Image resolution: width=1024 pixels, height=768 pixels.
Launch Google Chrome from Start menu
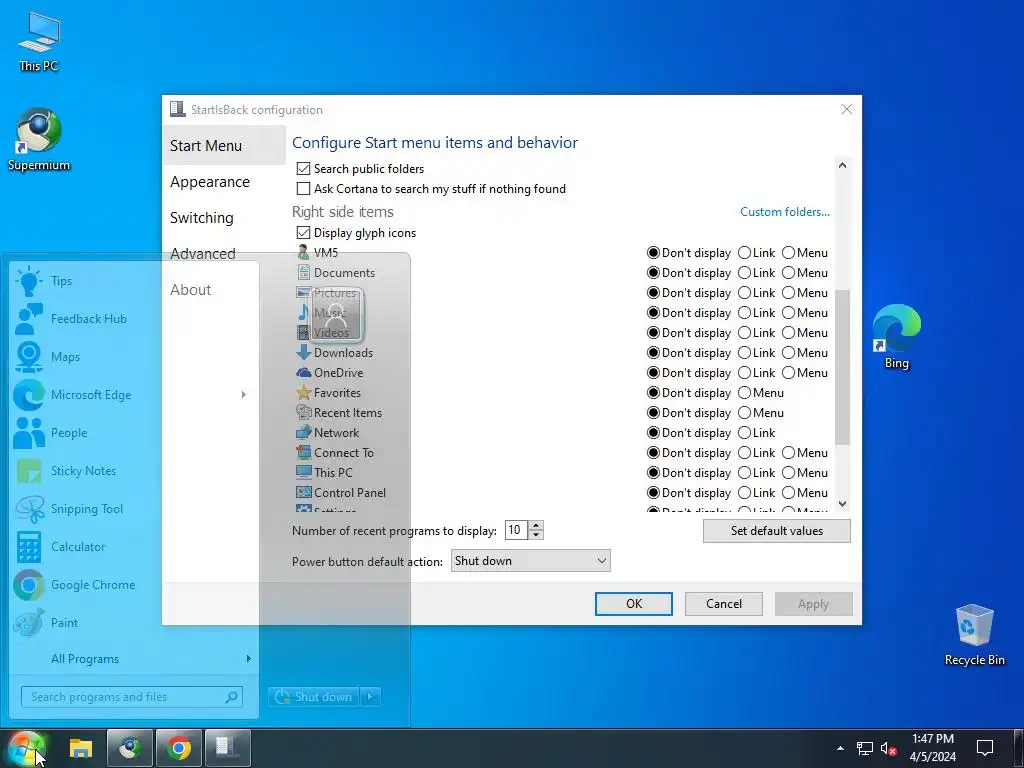tap(133, 584)
